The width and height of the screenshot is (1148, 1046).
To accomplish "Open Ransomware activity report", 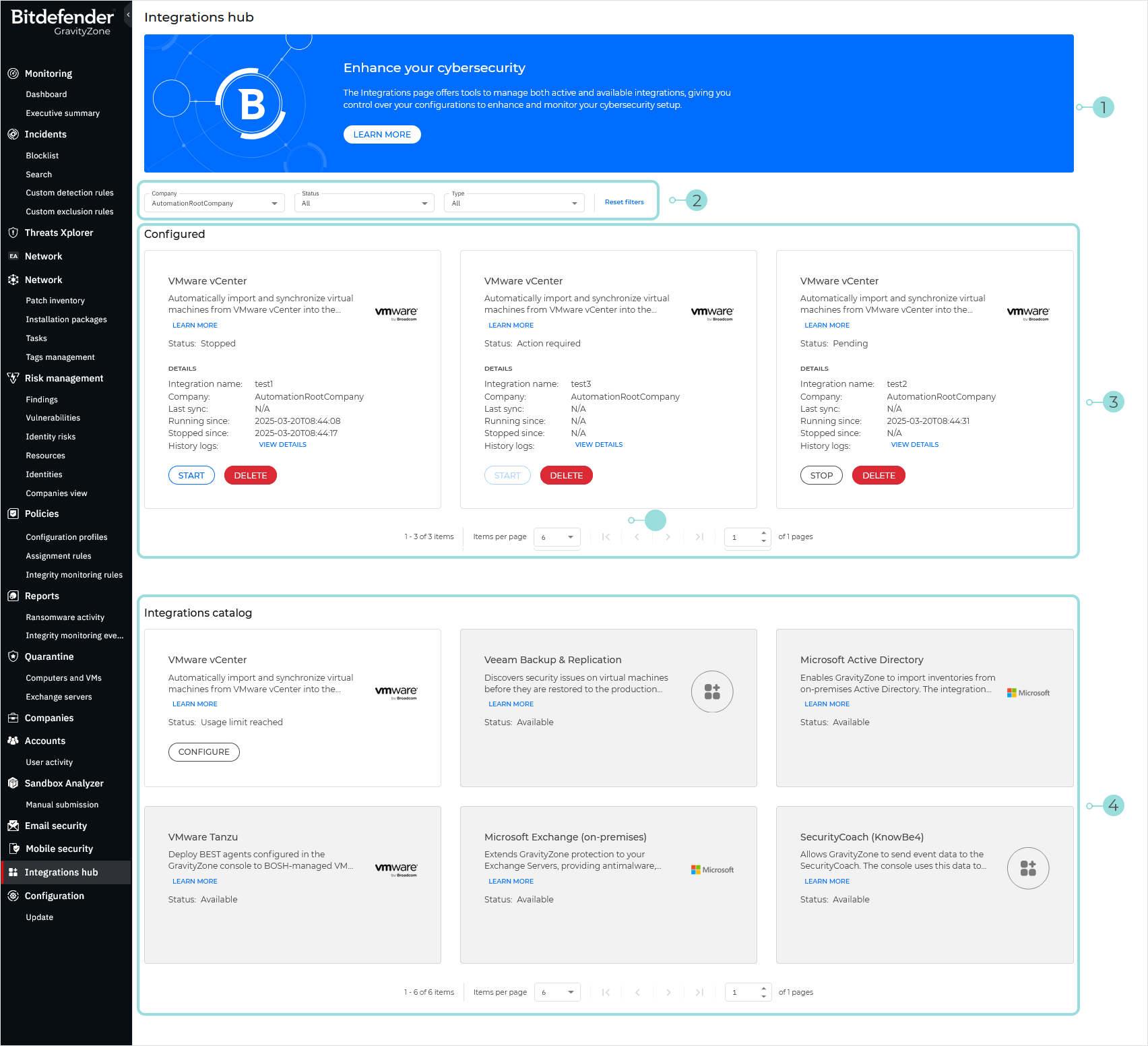I will [x=65, y=617].
